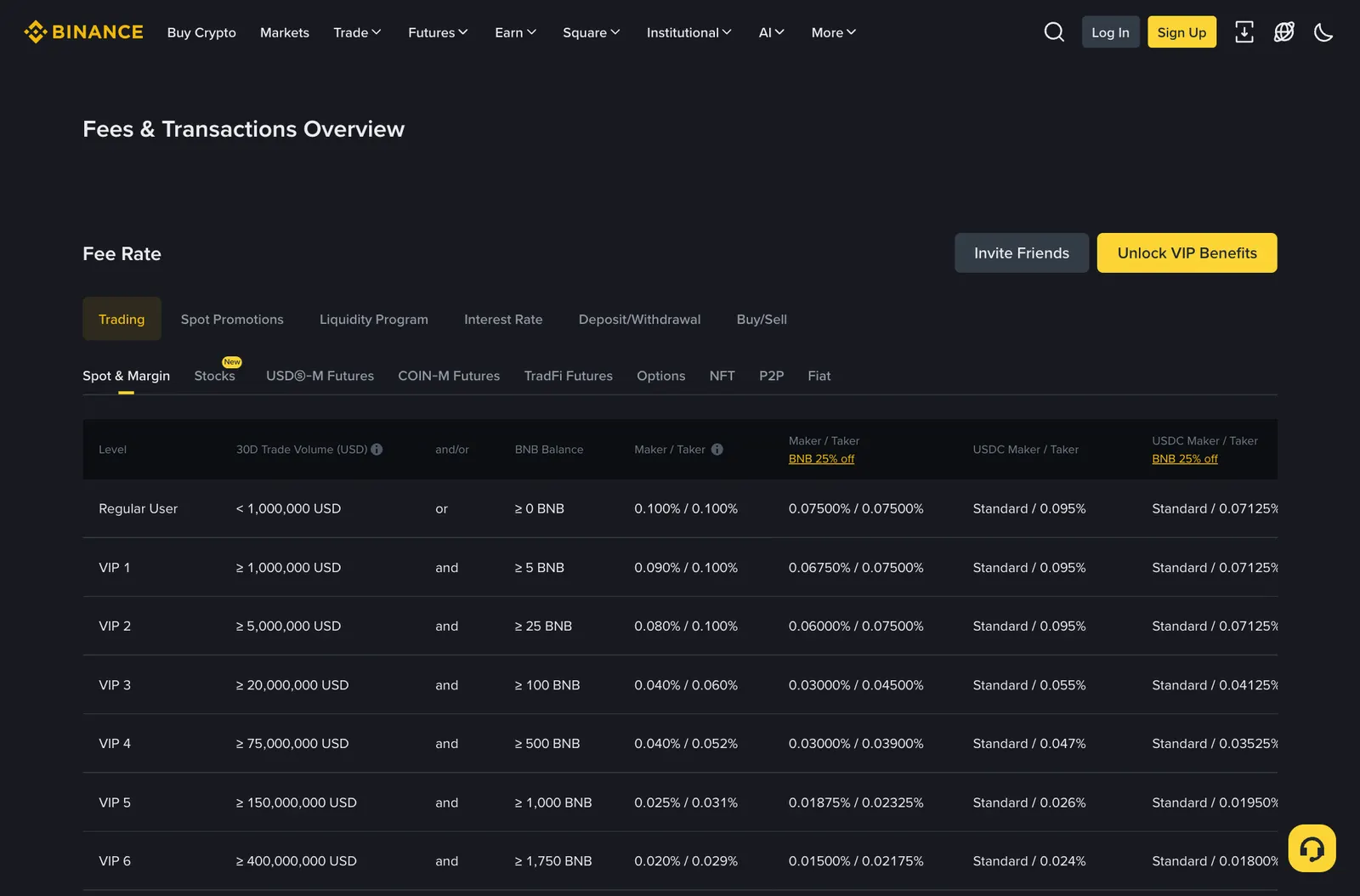Select TradFi Futures sub-tab
The height and width of the screenshot is (896, 1360).
(x=568, y=376)
